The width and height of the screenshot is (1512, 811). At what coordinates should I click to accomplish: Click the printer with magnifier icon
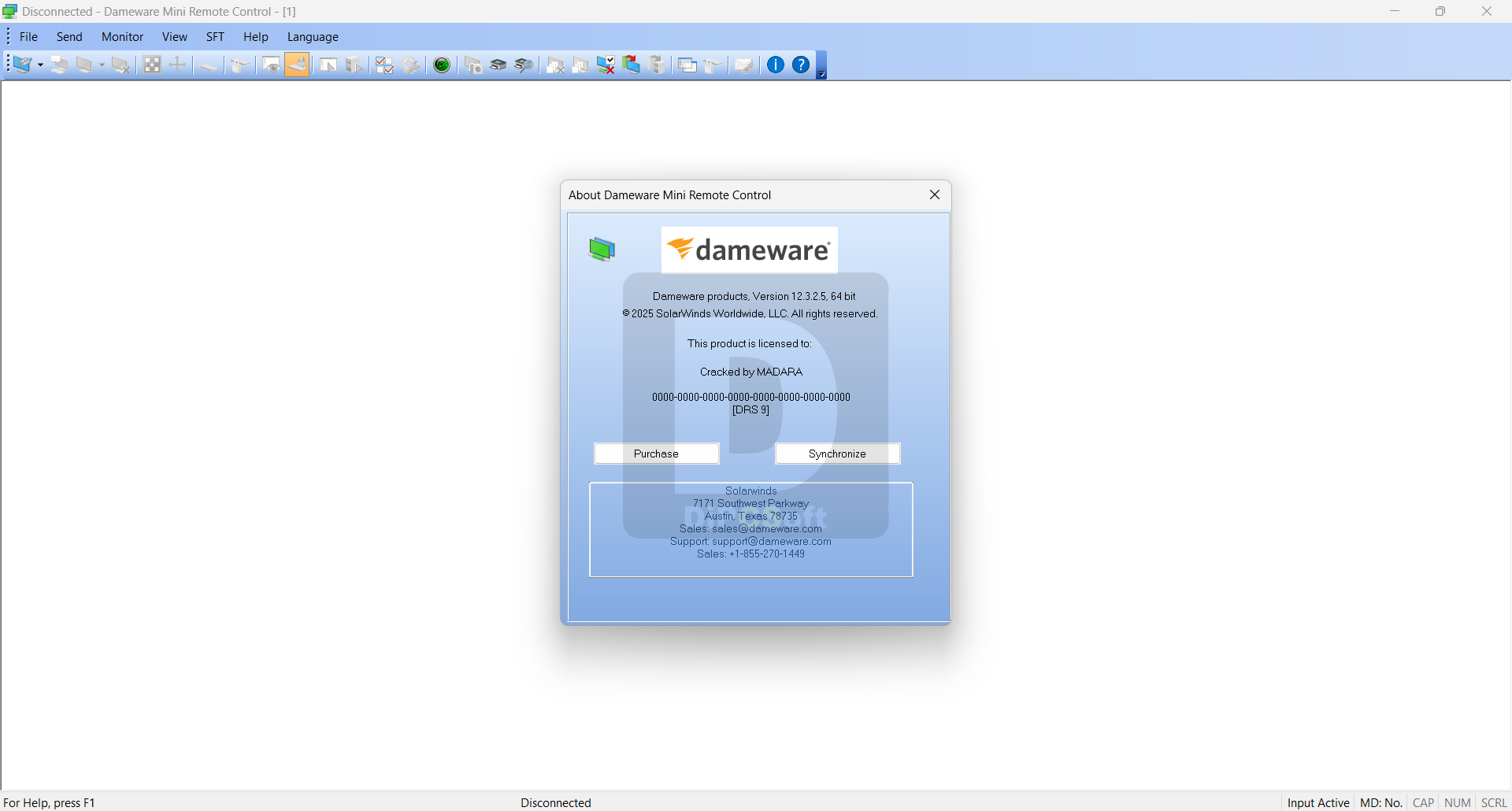pos(524,65)
